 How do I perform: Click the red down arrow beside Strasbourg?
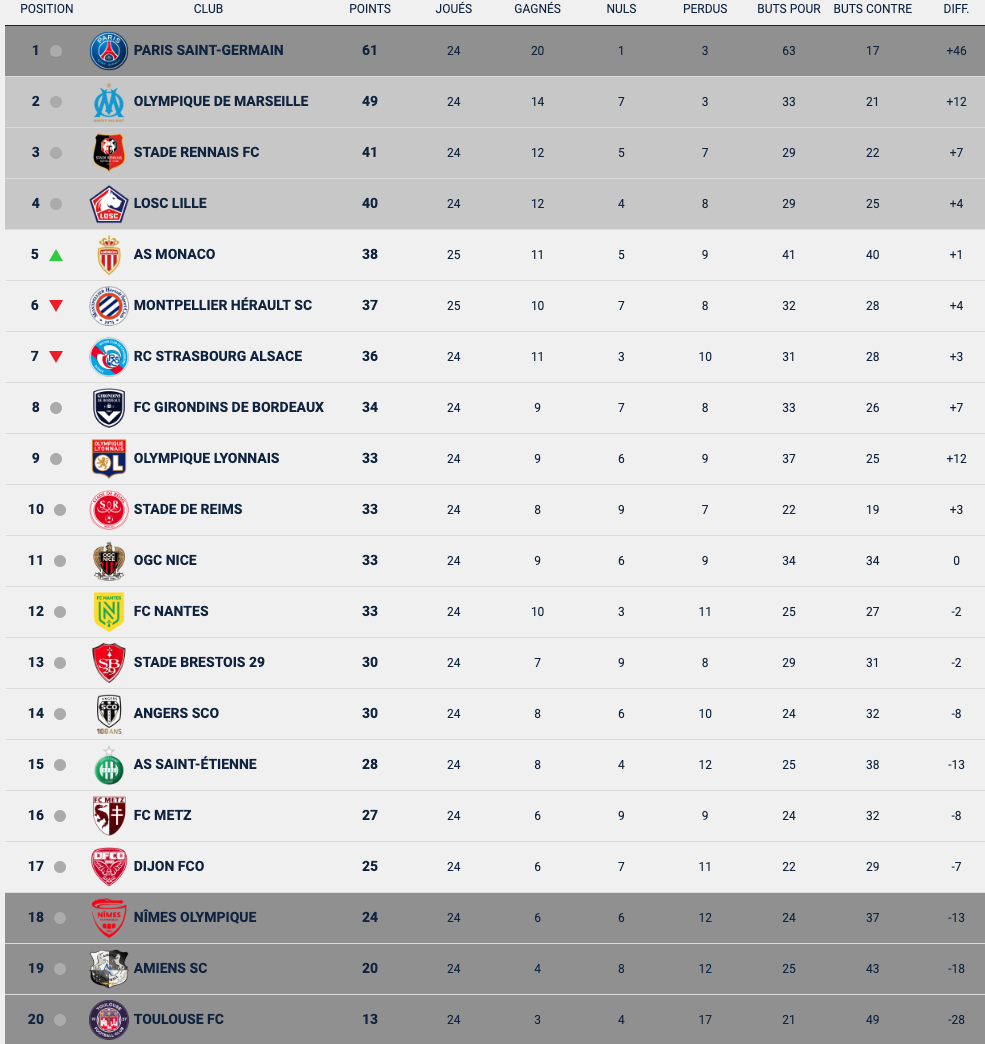click(x=56, y=357)
